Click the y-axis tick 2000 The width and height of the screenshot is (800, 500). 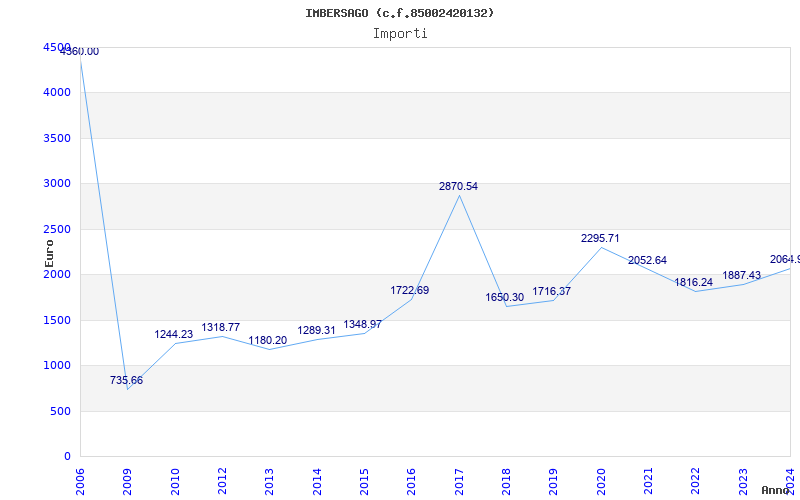(57, 274)
